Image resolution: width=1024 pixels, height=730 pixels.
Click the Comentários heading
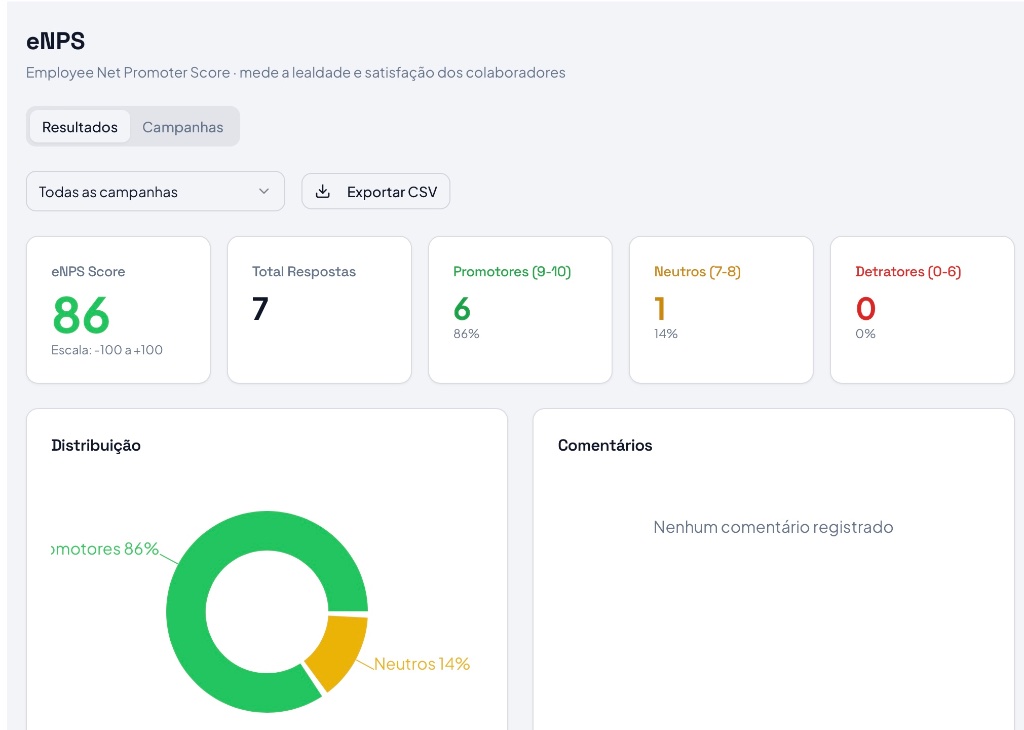pyautogui.click(x=605, y=445)
